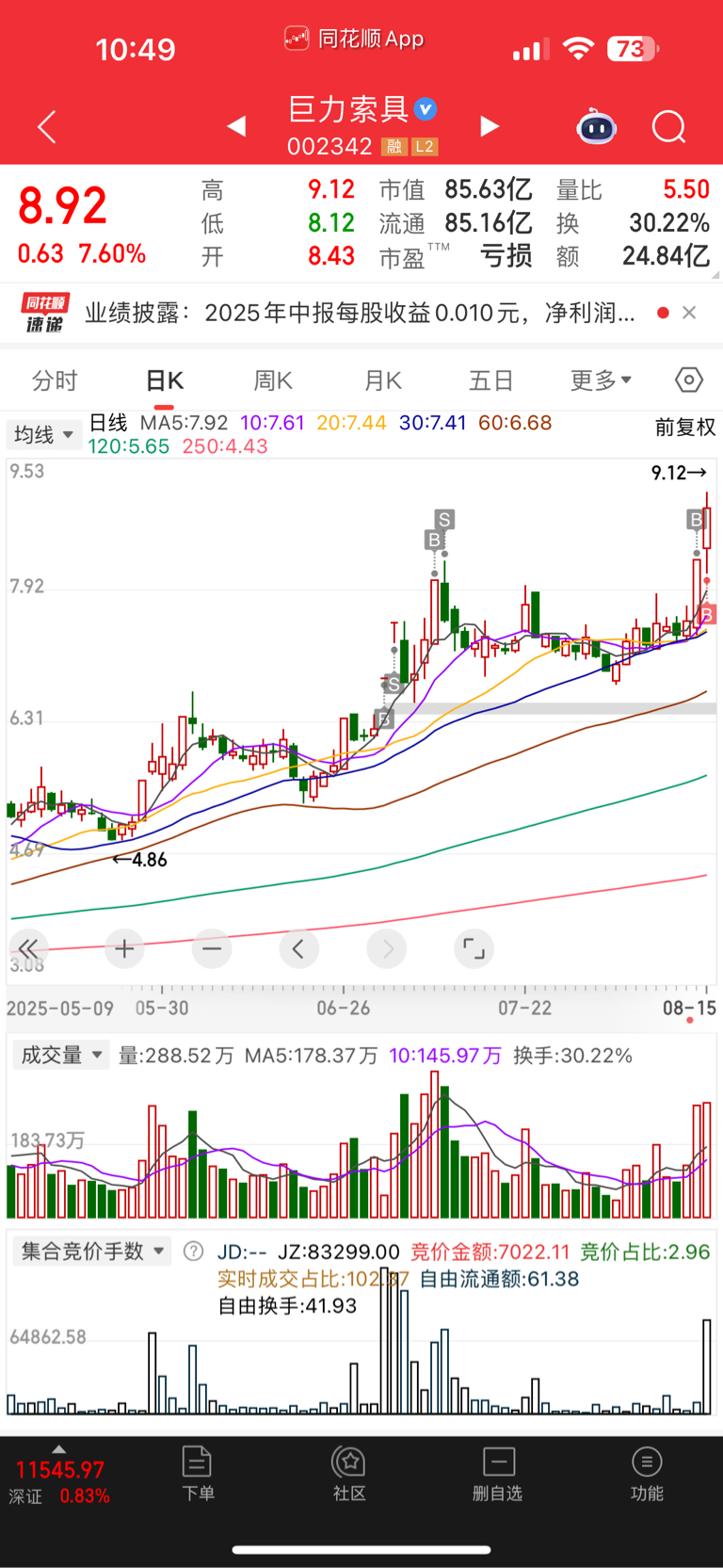The width and height of the screenshot is (723, 1568).
Task: Tap the 4.86 low price annotation
Action: (x=140, y=859)
